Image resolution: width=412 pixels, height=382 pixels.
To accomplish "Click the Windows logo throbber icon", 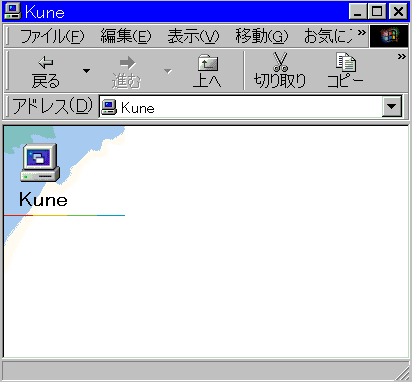I will [389, 36].
